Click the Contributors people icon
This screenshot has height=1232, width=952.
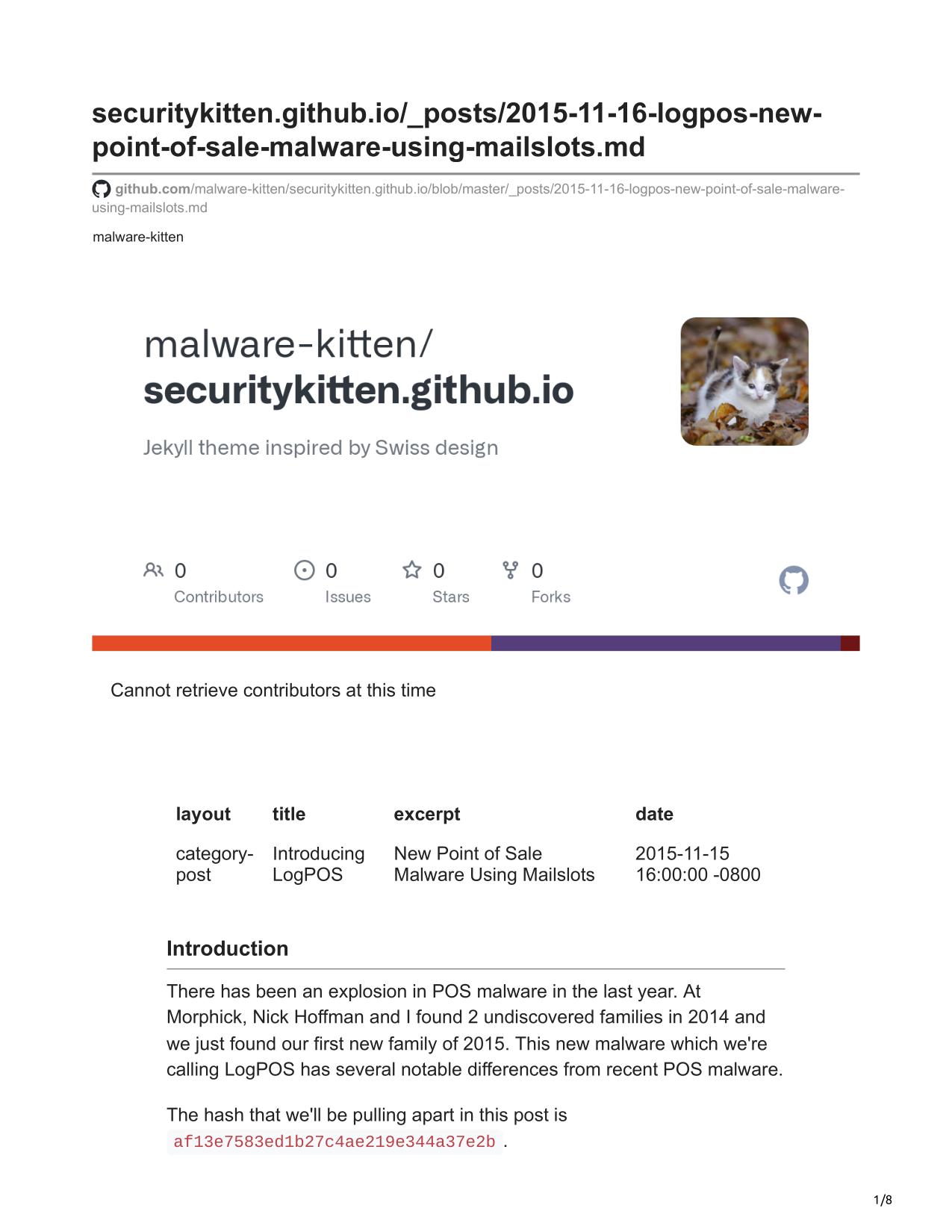[x=153, y=570]
